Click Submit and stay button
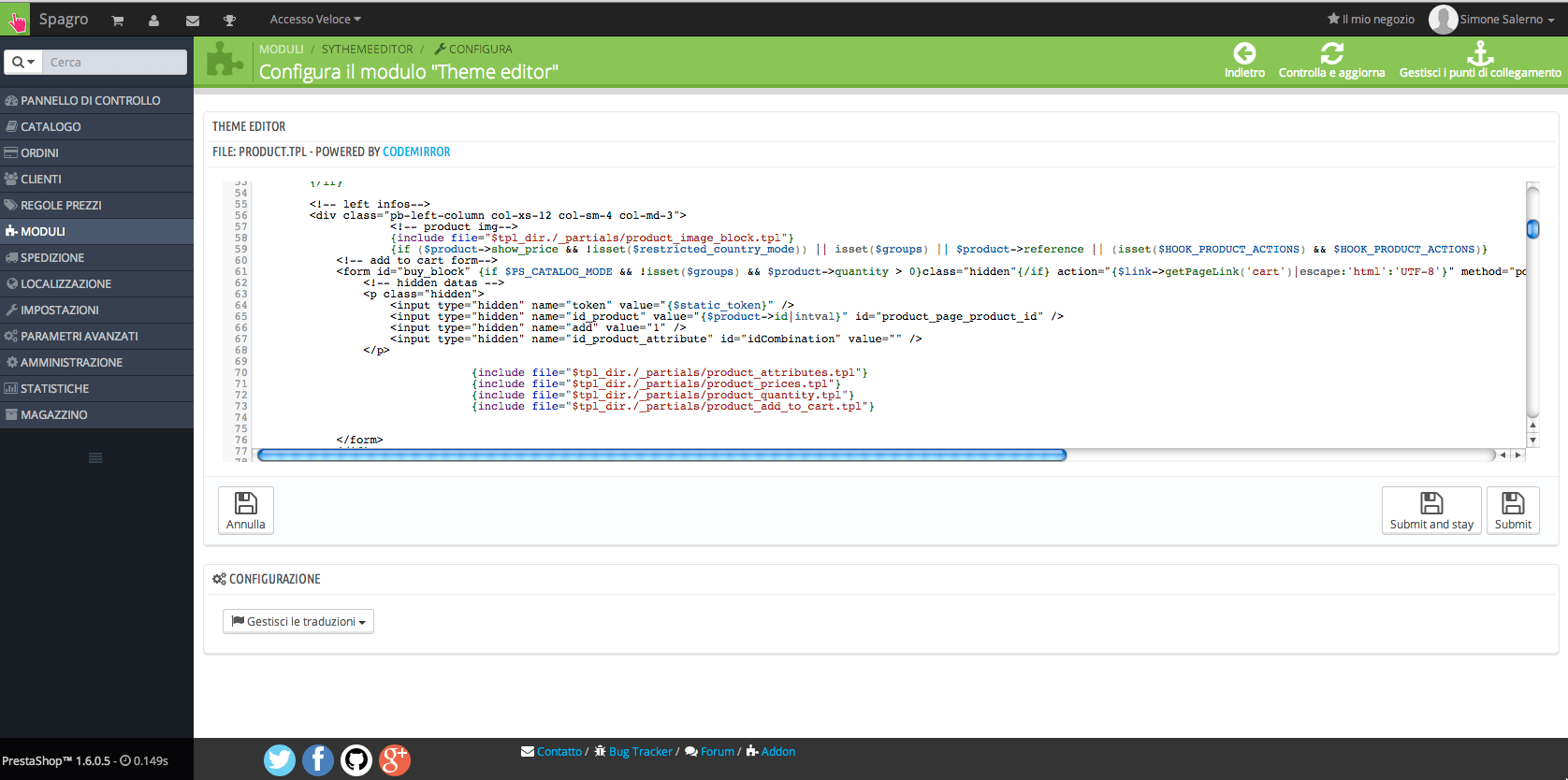The width and height of the screenshot is (1568, 780). (x=1431, y=511)
